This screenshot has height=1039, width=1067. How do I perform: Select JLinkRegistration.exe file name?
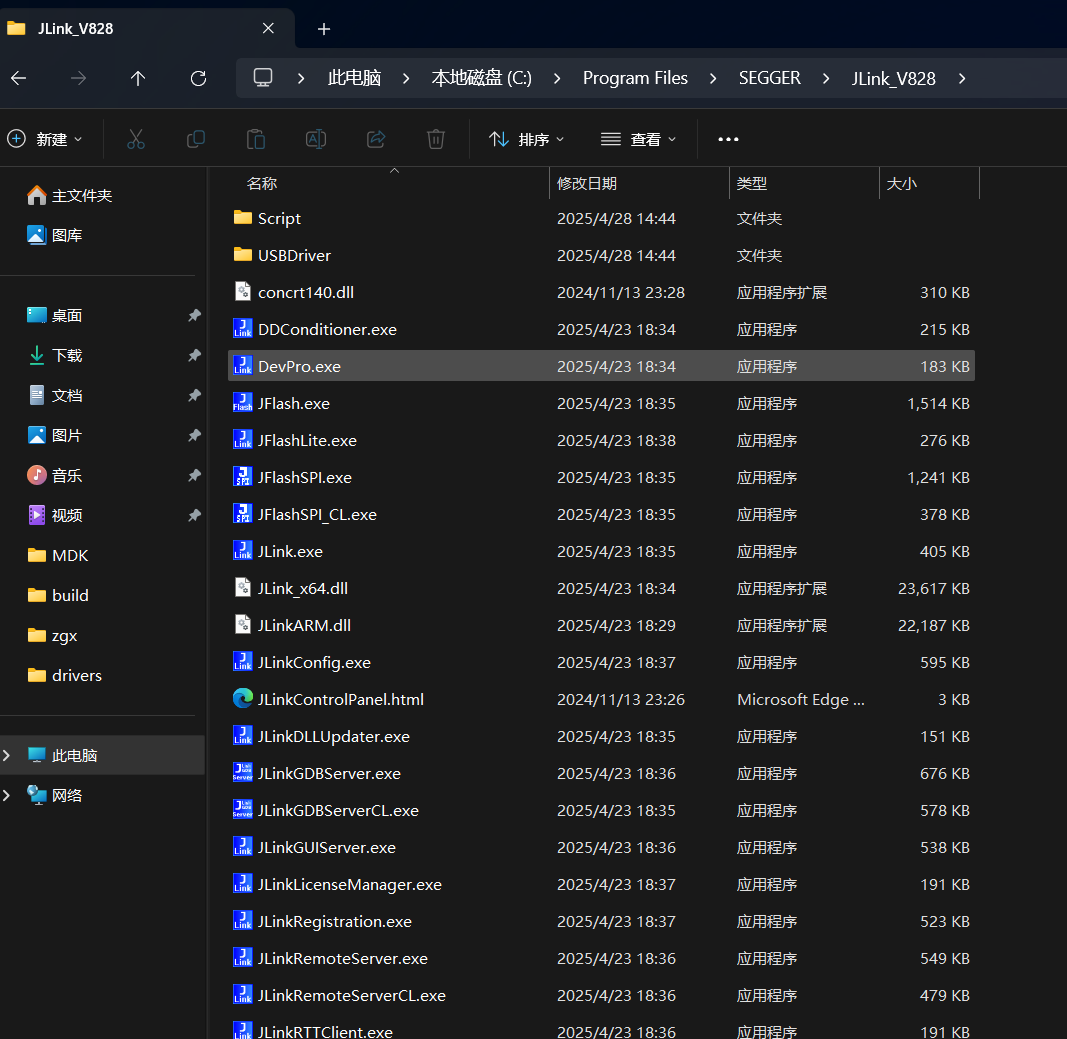click(x=335, y=921)
